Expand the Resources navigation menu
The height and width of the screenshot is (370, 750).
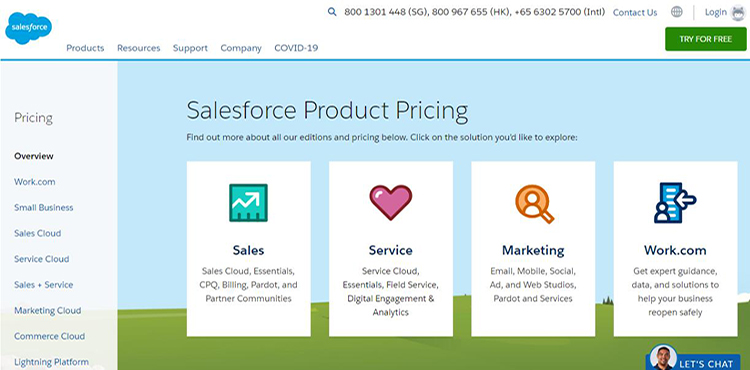(139, 48)
